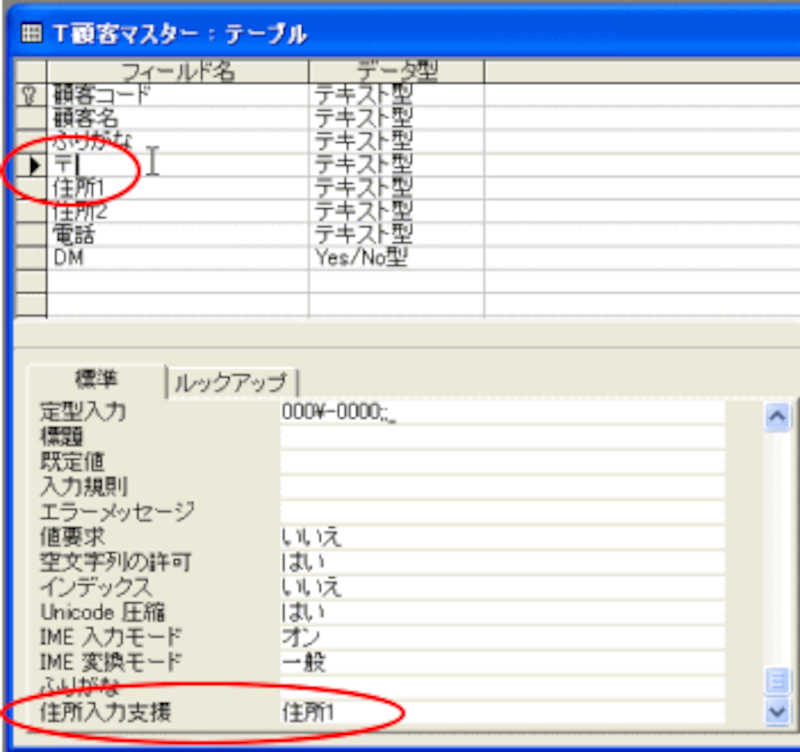
Task: Click the current-row arrow selector beside 〒
Action: (x=32, y=164)
